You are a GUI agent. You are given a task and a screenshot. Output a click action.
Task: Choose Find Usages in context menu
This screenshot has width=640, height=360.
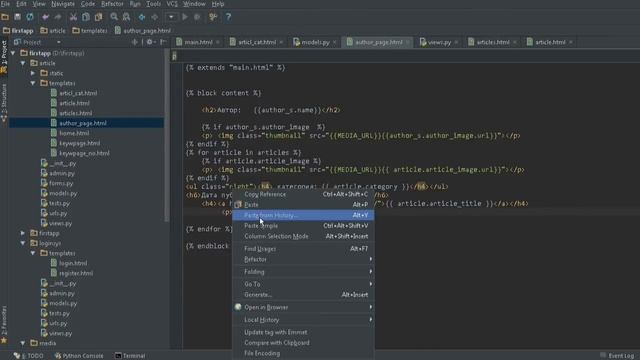point(303,249)
